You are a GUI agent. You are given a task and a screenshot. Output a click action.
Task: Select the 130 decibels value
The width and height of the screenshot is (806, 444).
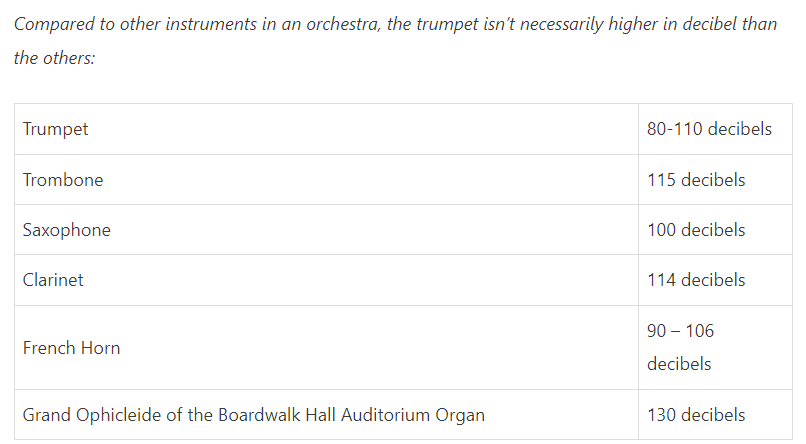pos(695,415)
